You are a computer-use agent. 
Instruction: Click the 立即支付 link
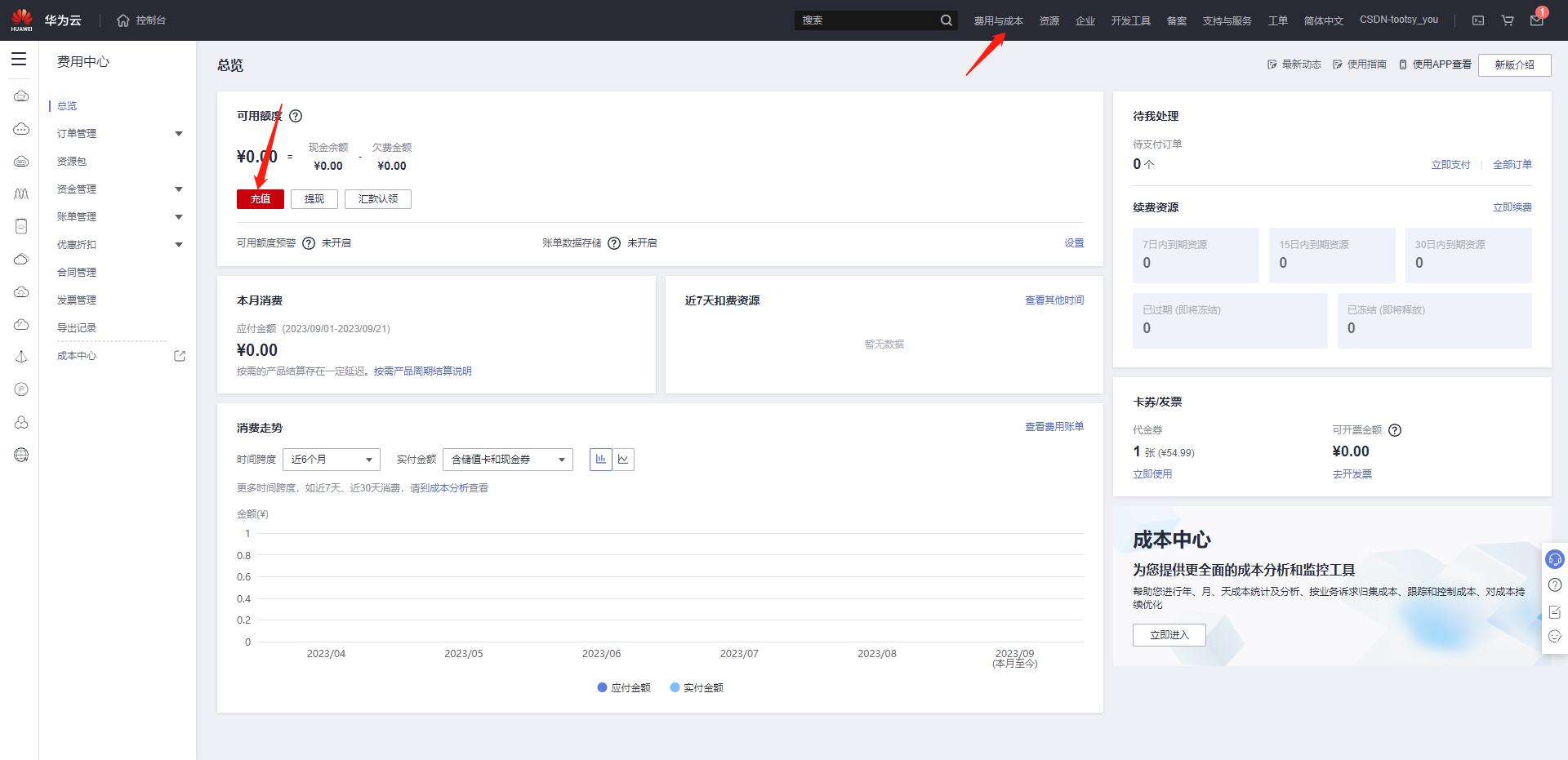coord(1450,165)
